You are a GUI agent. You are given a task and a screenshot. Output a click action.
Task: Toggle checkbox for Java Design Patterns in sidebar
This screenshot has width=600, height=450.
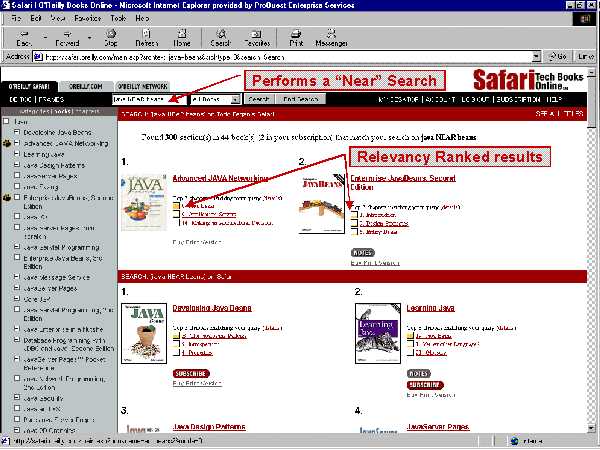17,165
